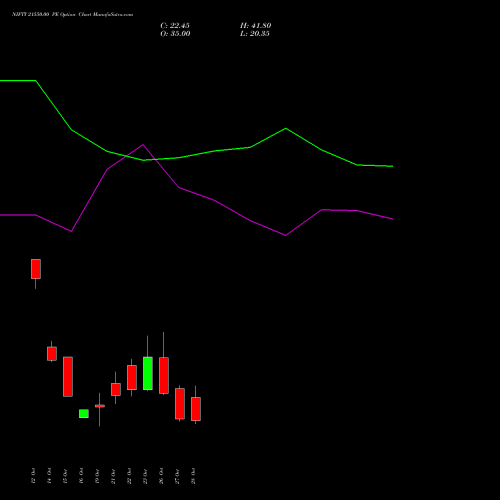500x500 pixels.
Task: Click the '28 Oct' date axis label
Action: (193, 476)
